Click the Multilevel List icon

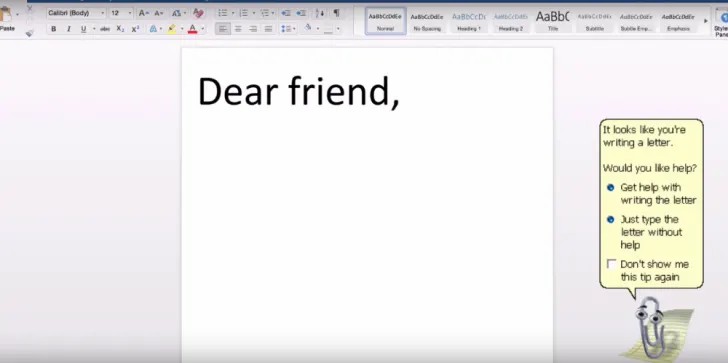coord(265,13)
